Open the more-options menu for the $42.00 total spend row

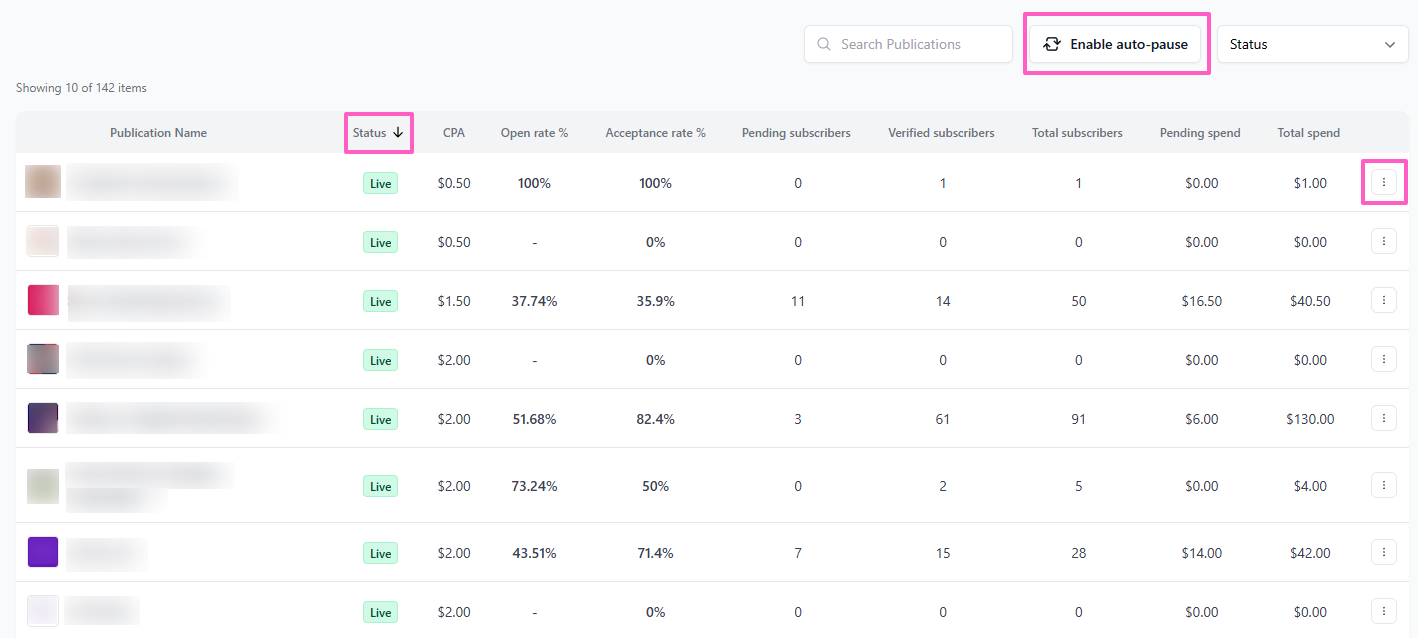point(1383,552)
